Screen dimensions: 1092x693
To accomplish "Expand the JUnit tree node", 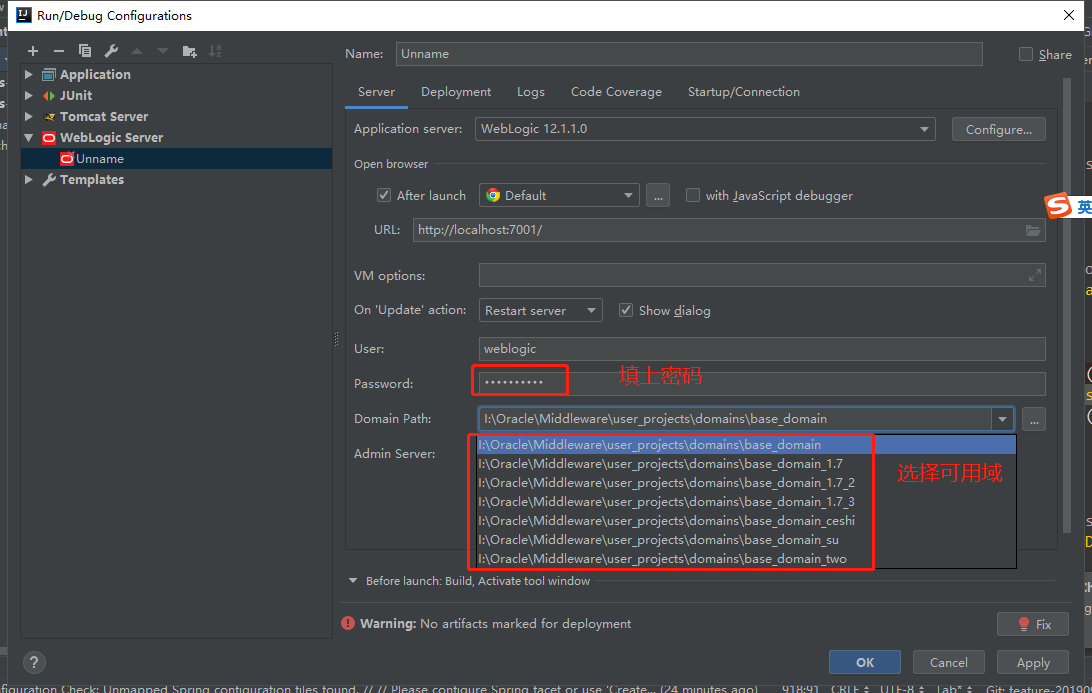I will pos(29,95).
